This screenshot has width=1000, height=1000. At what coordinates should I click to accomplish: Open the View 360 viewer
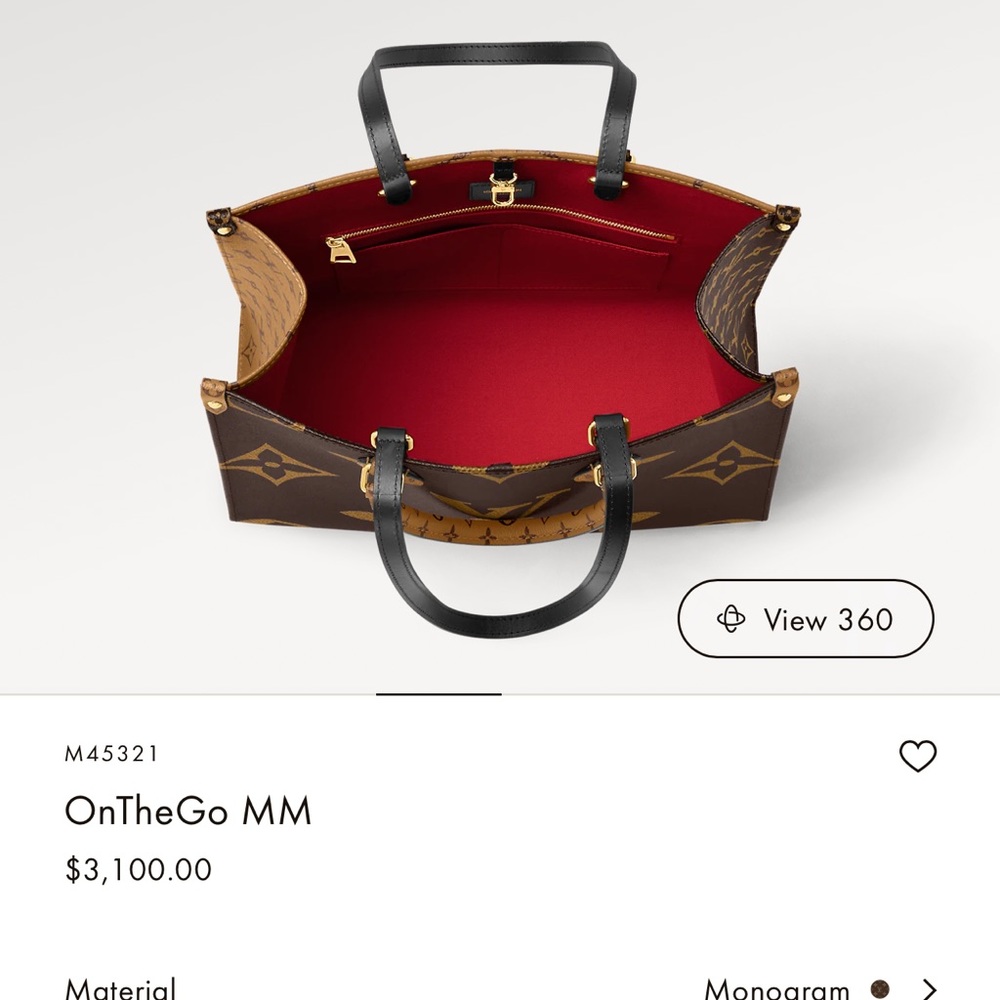tap(805, 619)
